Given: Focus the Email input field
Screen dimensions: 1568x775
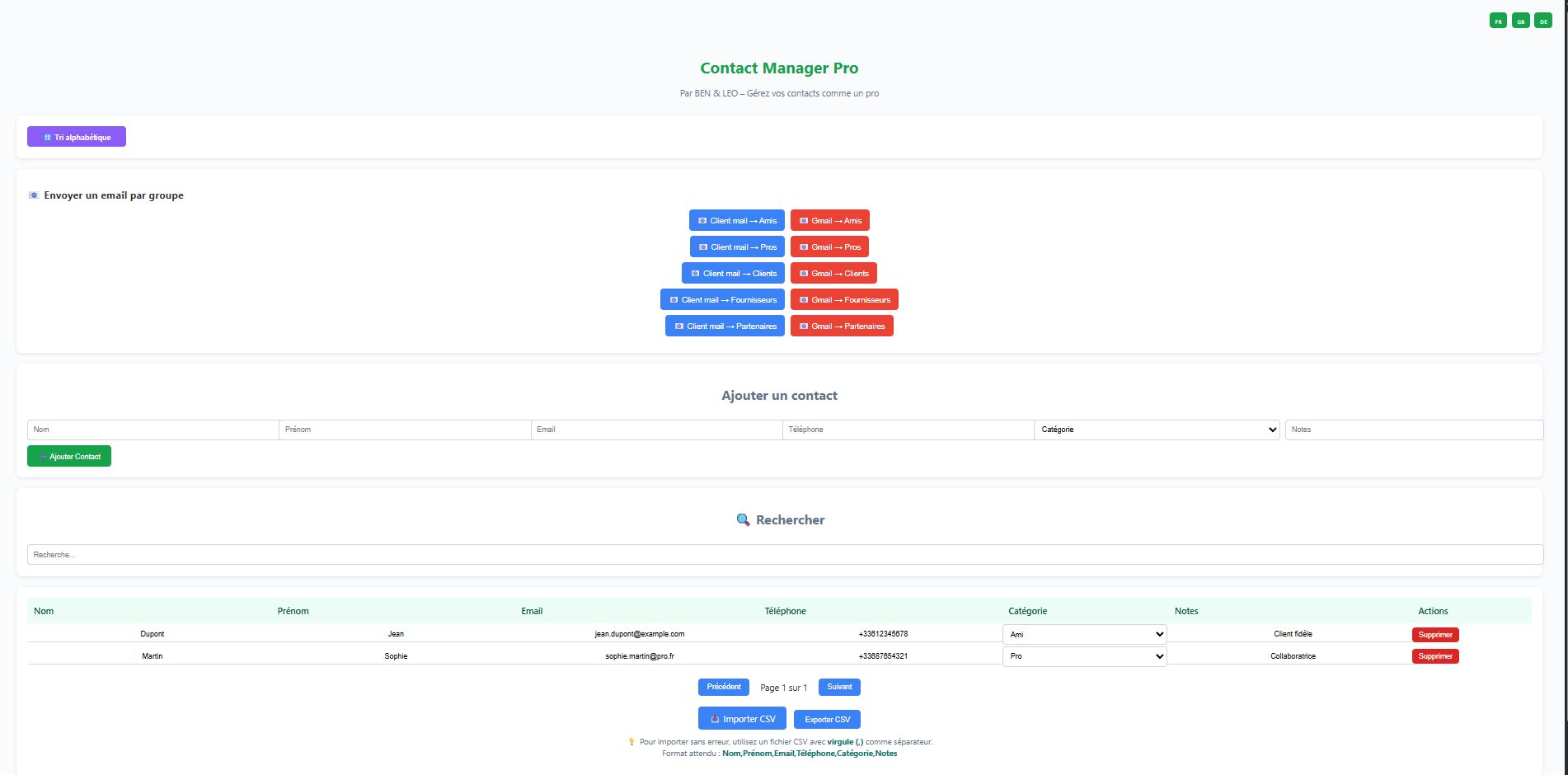Looking at the screenshot, I should pyautogui.click(x=656, y=430).
